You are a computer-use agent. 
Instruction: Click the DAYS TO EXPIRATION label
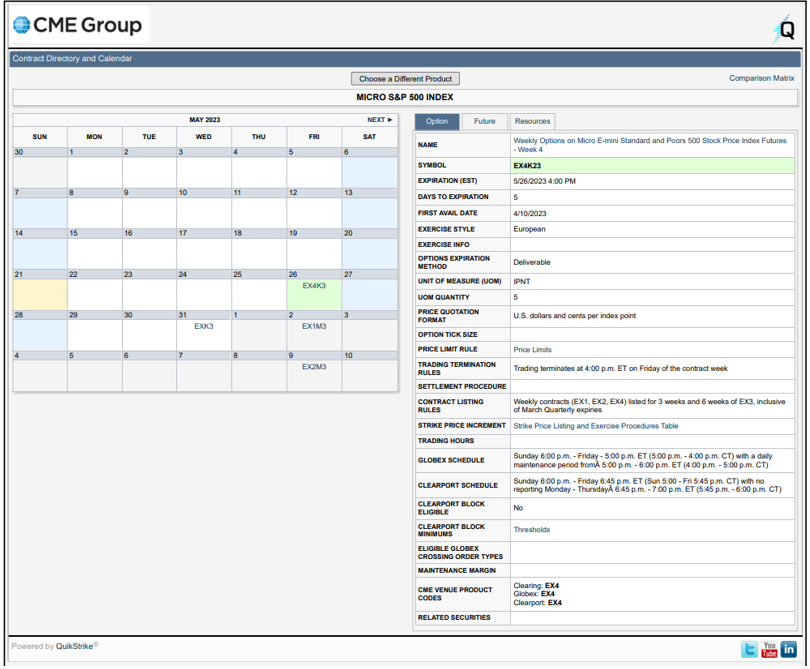(x=453, y=197)
